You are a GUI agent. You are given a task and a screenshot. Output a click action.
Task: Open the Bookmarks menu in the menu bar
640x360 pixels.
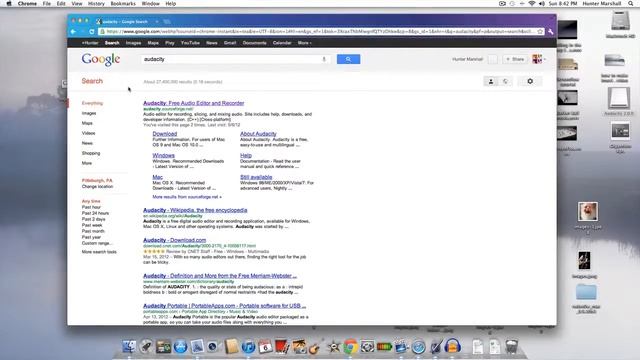pyautogui.click(x=123, y=4)
